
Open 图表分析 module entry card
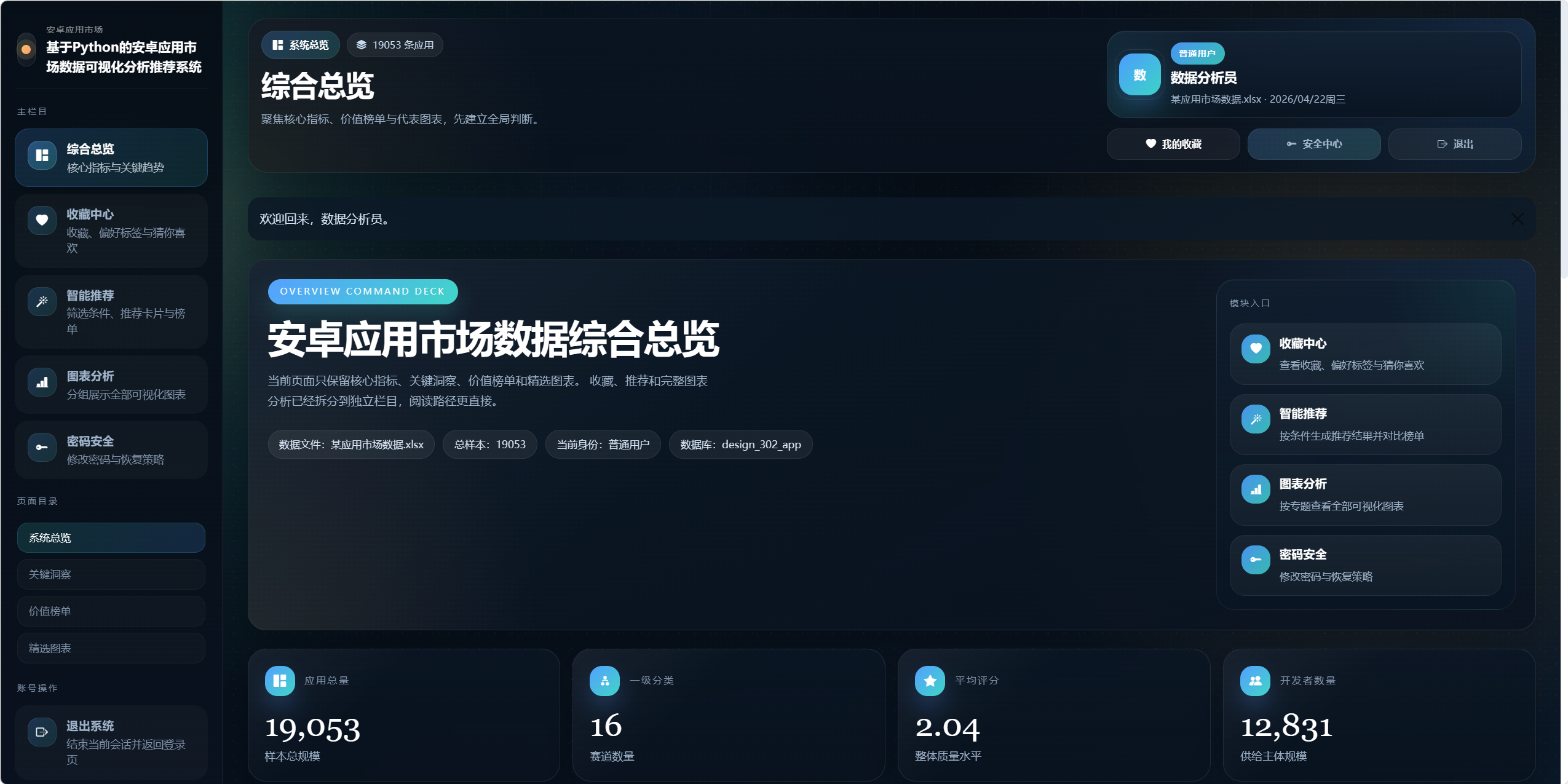pos(1364,494)
